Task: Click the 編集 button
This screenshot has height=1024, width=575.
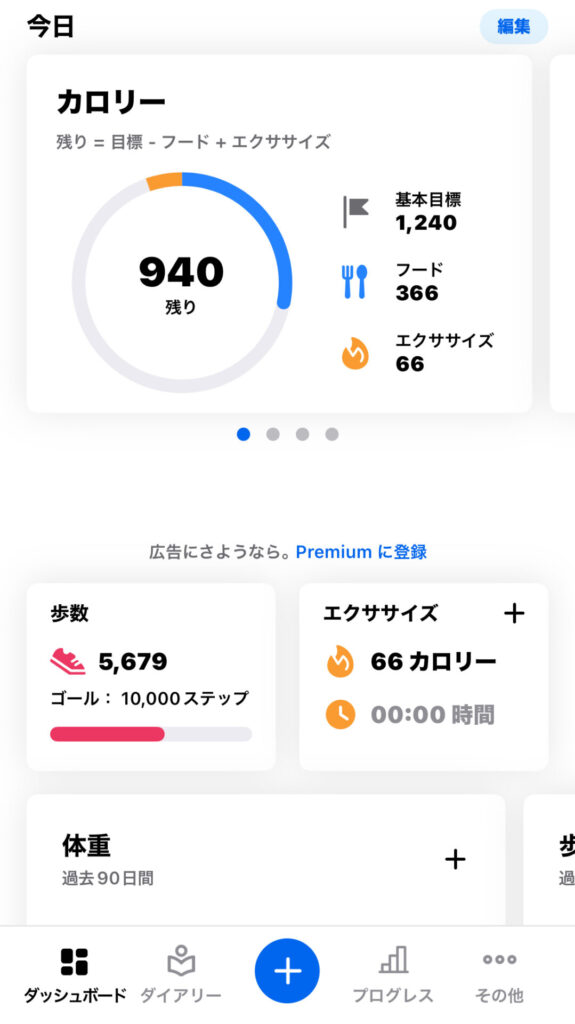Action: click(514, 27)
